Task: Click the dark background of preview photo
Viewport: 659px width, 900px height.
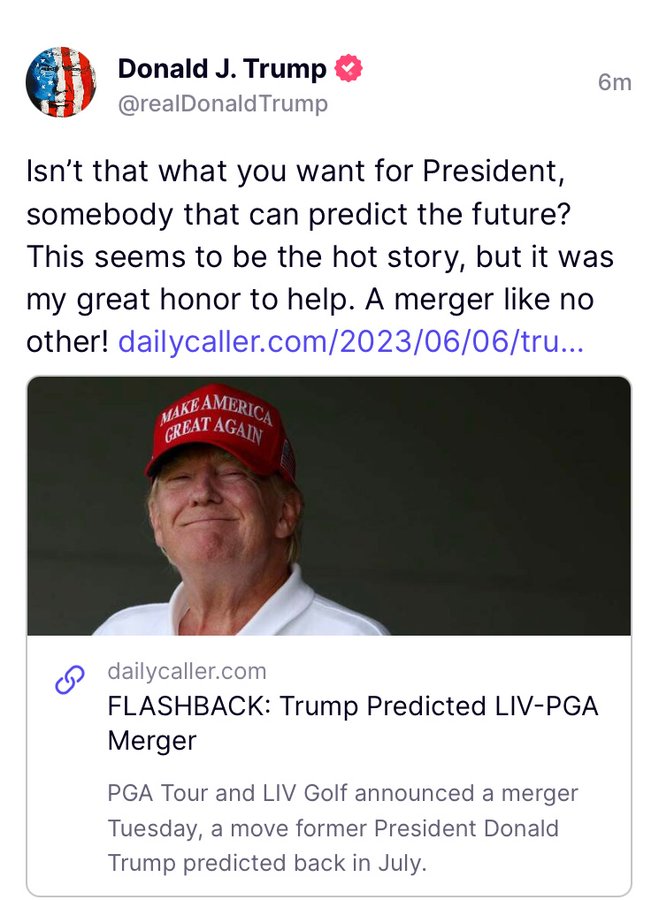Action: click(471, 505)
